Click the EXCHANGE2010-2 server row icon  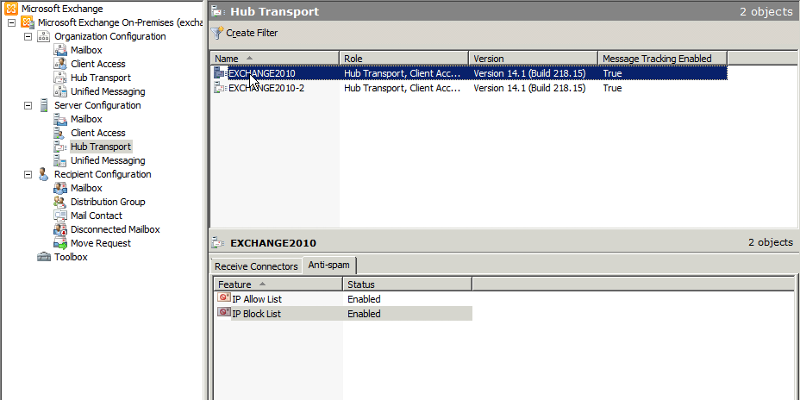[x=220, y=88]
